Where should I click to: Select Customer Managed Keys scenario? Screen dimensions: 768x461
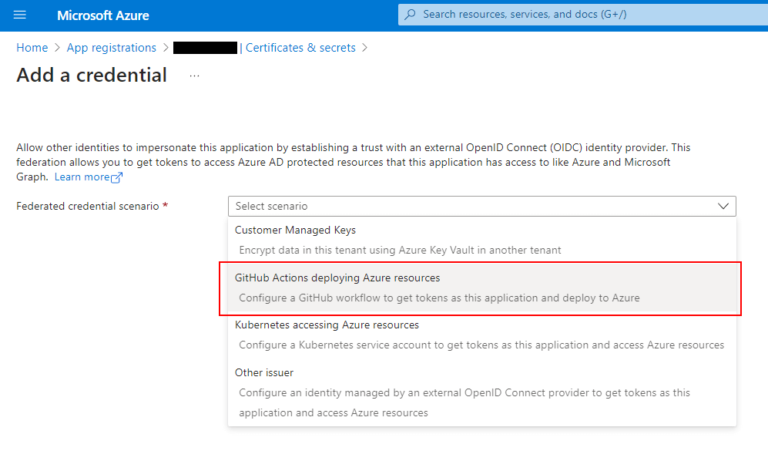[294, 230]
